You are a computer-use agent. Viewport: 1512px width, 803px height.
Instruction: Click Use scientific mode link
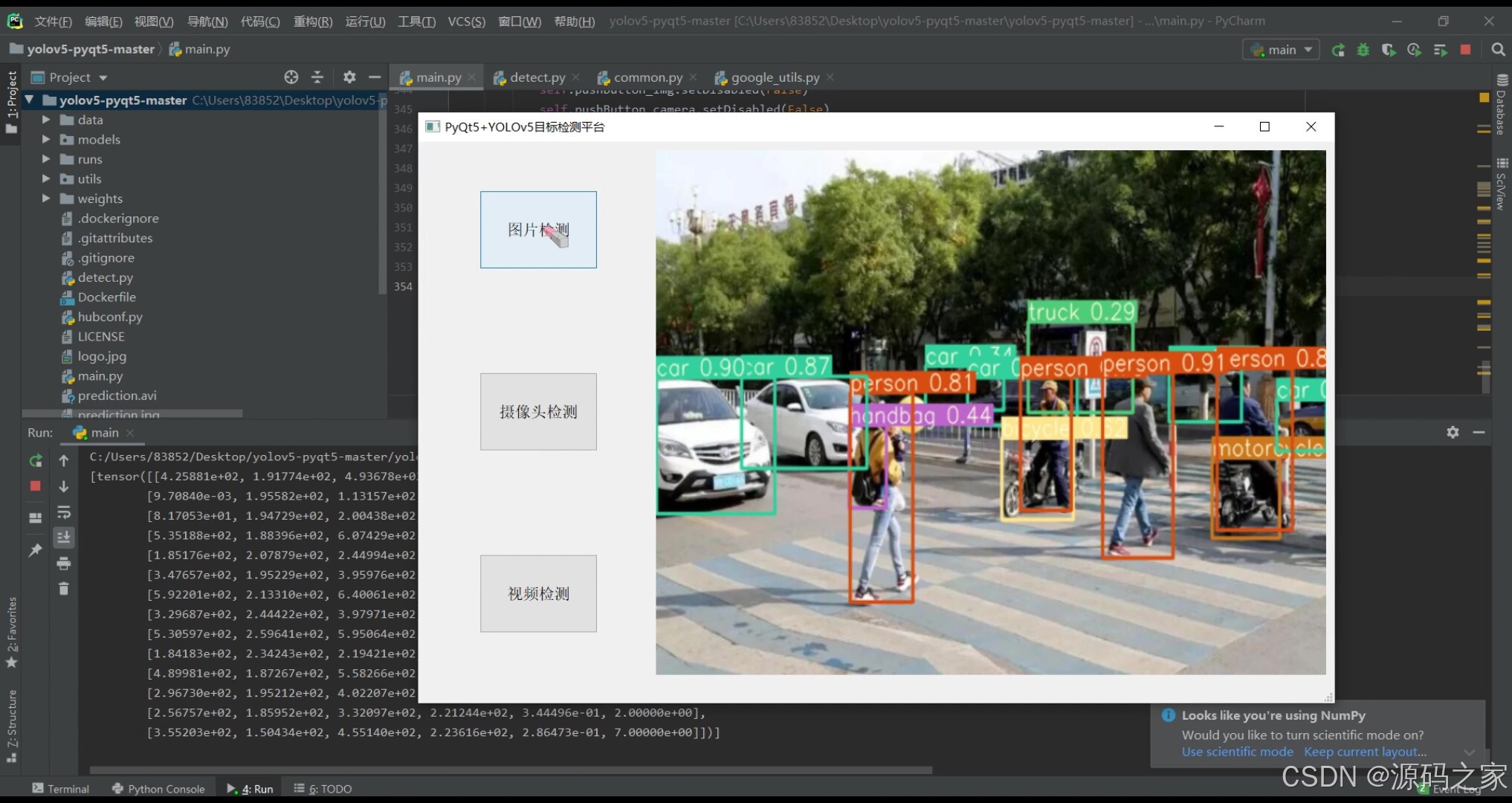[1237, 752]
